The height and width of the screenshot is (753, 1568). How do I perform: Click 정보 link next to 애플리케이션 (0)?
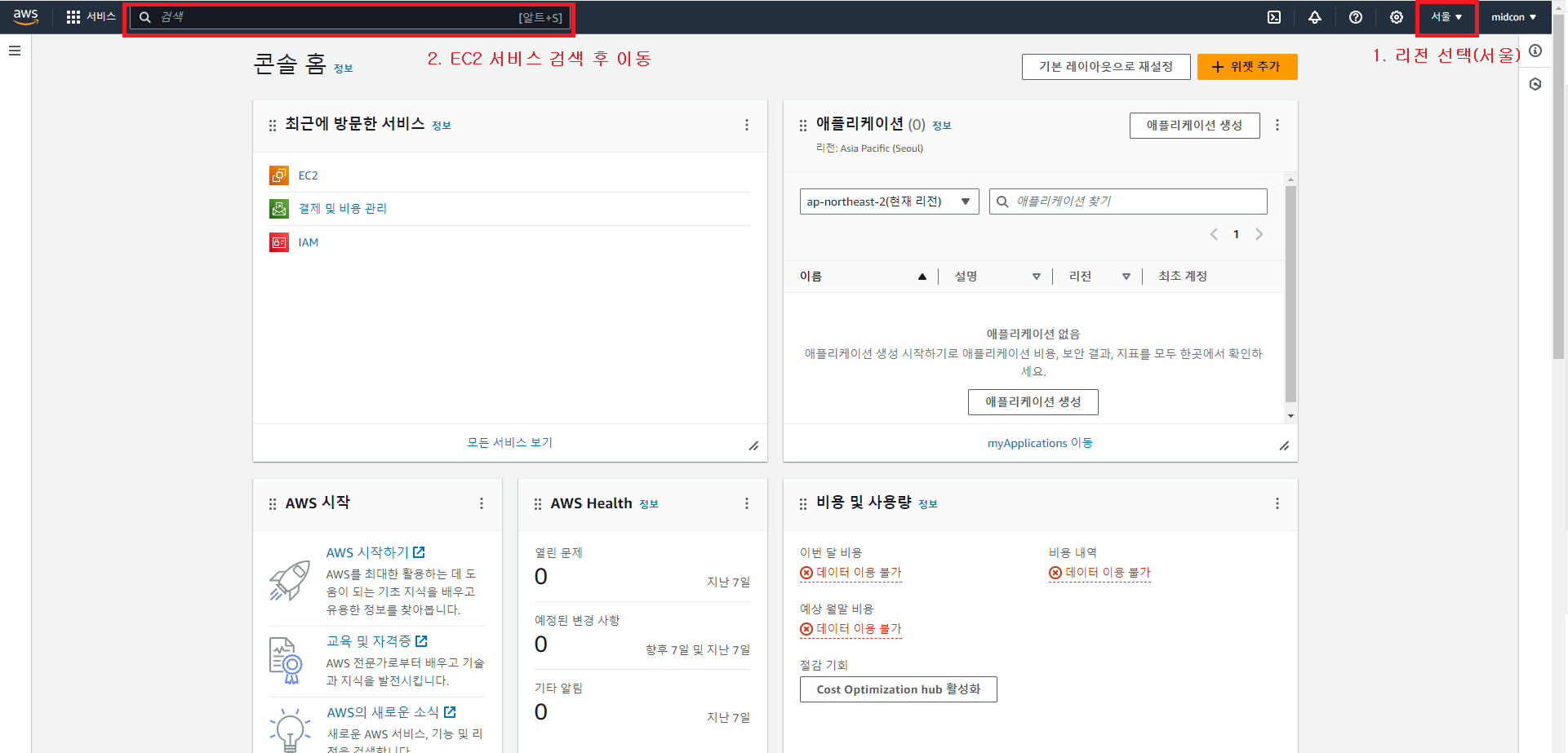[942, 126]
